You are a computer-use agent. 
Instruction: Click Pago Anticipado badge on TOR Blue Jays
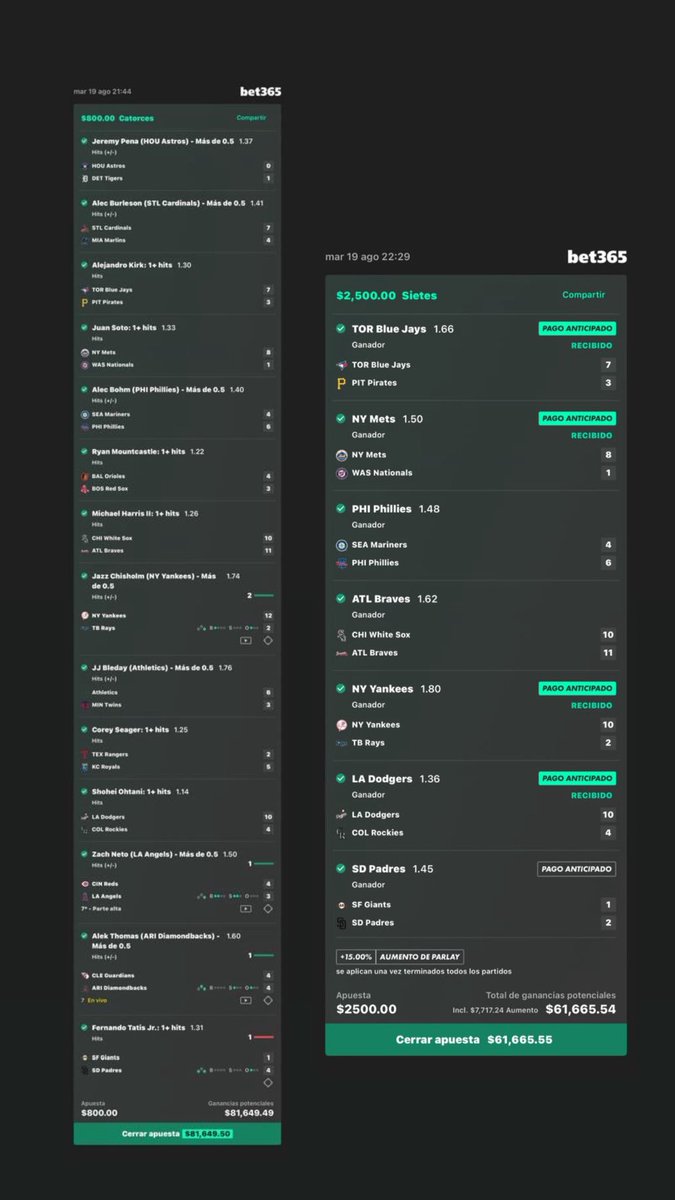577,328
